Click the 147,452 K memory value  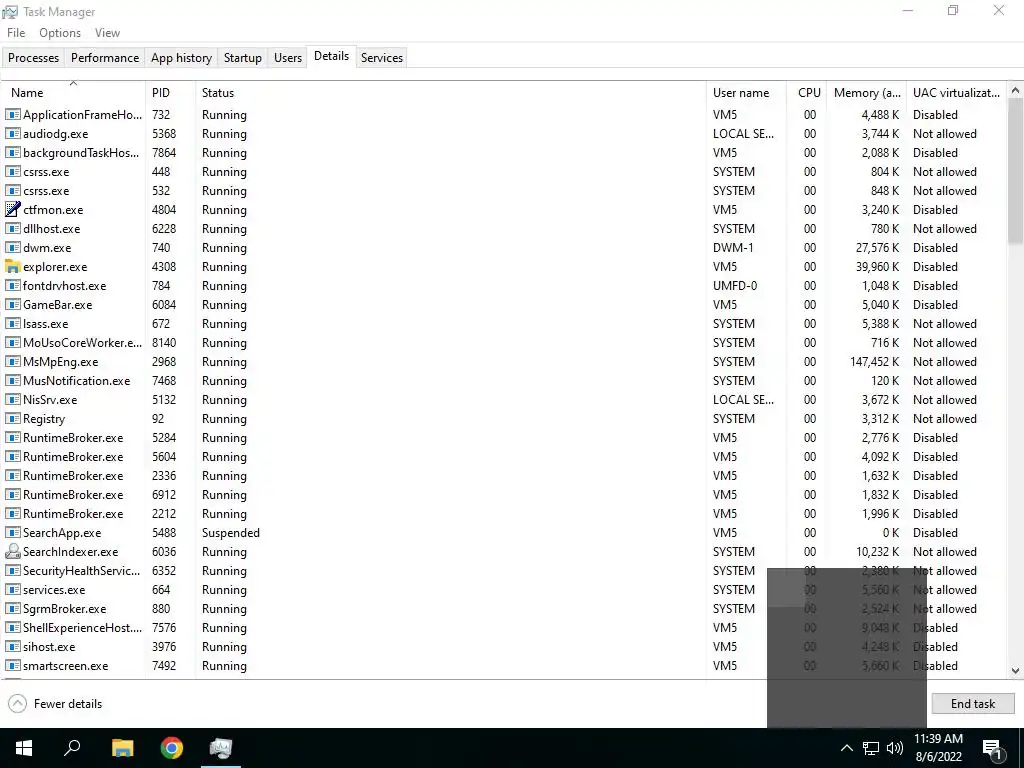(874, 362)
